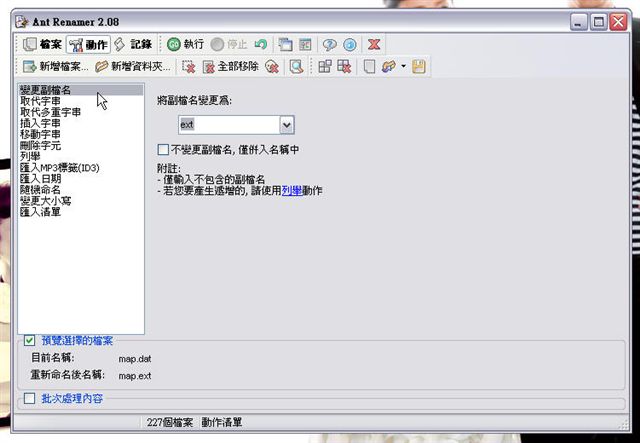This screenshot has height=443, width=640.
Task: Click remove selected icon with dotted box
Action: [188, 67]
